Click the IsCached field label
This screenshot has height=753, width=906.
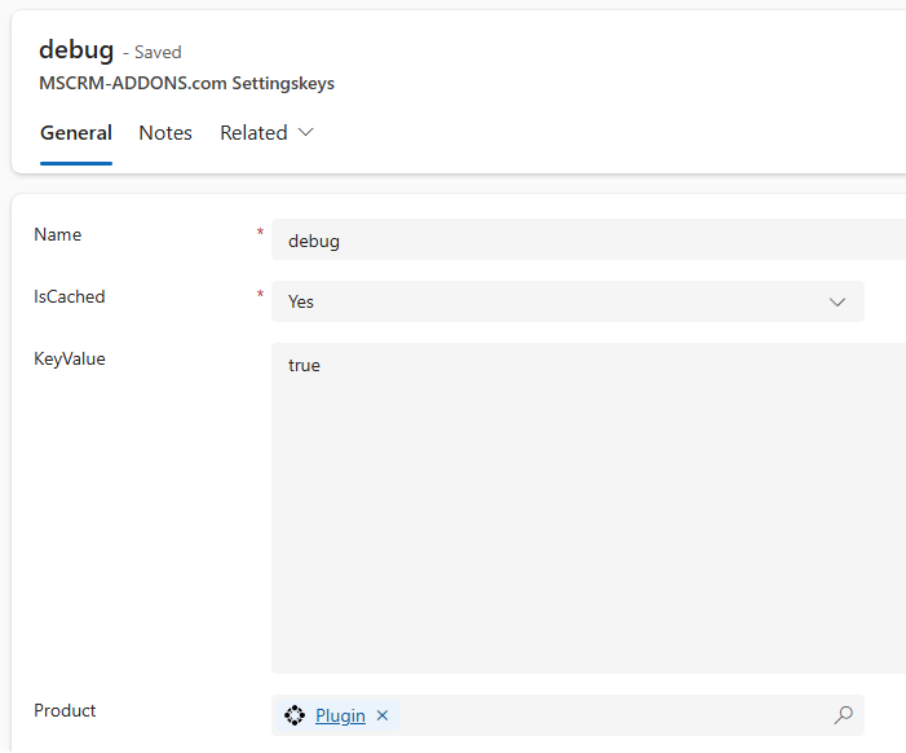[x=69, y=296]
